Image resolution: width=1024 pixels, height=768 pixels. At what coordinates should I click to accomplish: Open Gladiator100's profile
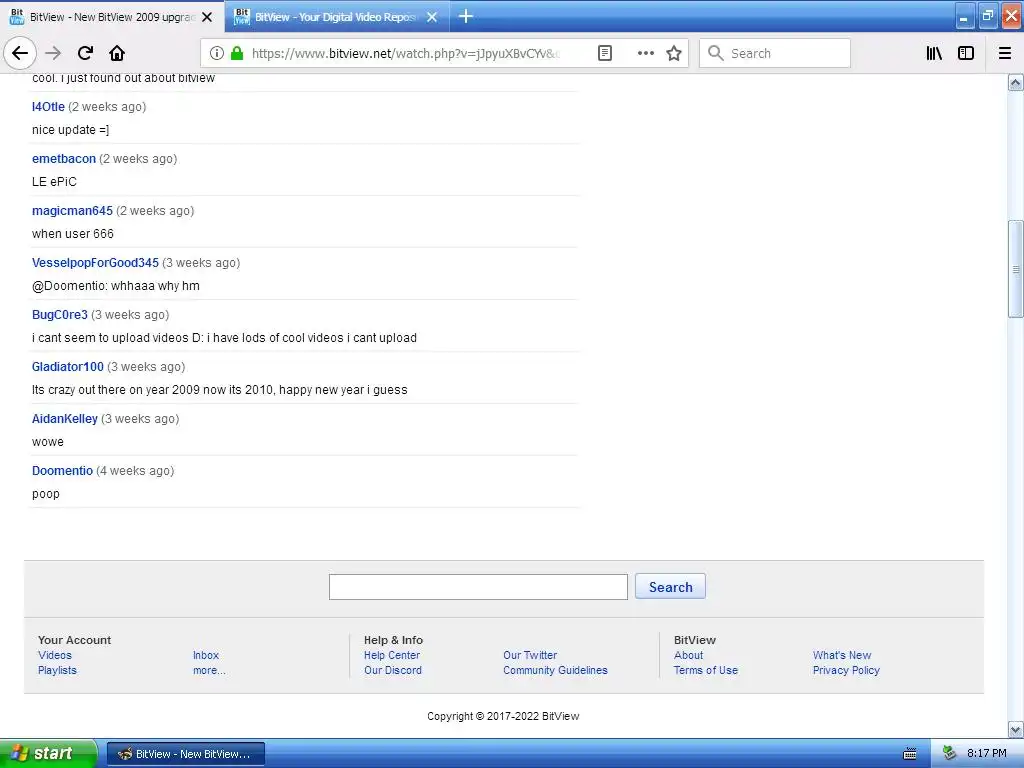pos(68,366)
